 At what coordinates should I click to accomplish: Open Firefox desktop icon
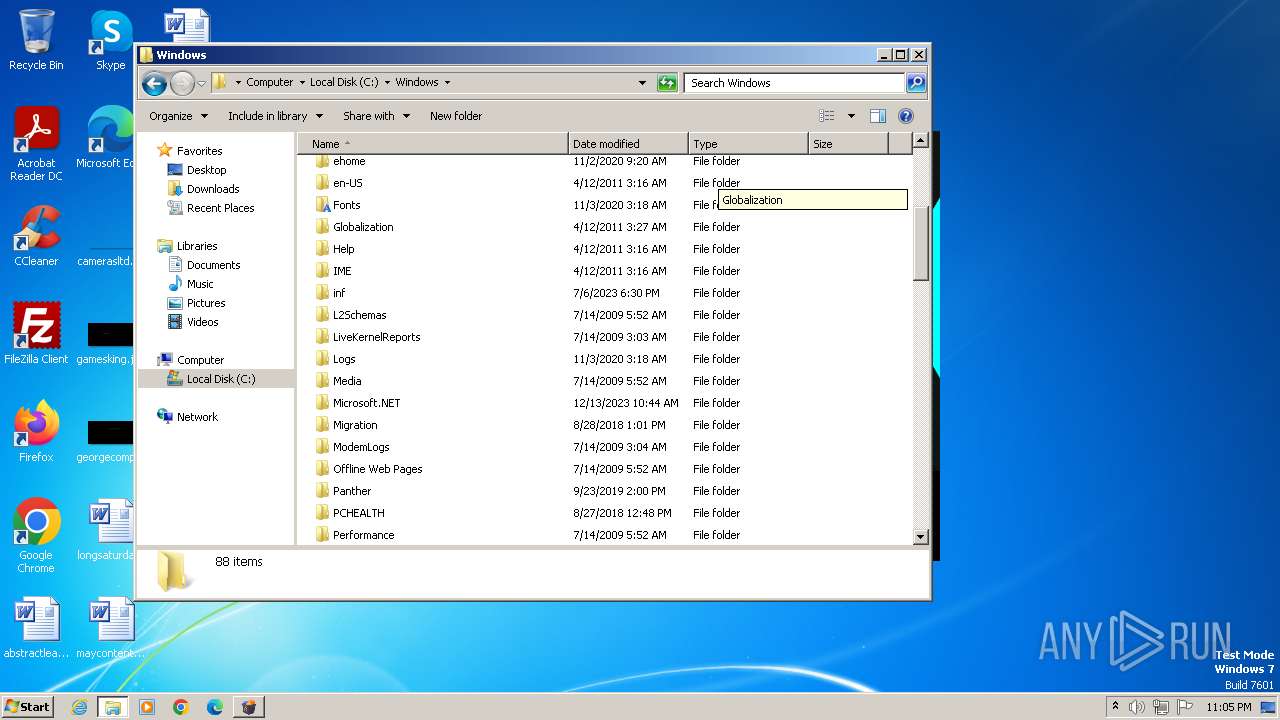(36, 432)
